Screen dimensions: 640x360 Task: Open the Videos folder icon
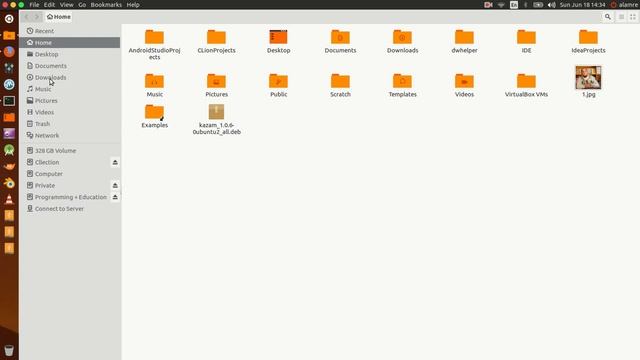point(464,80)
